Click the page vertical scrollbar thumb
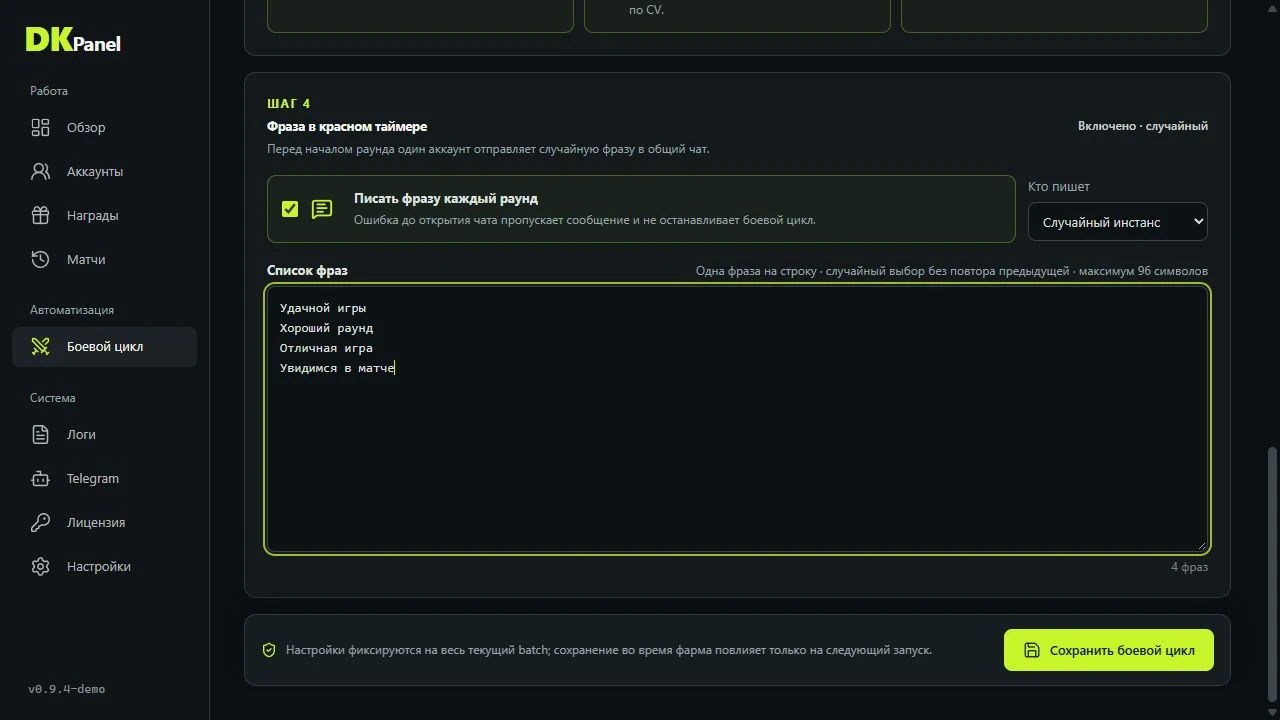Screen dimensions: 1280x720 tap(1273, 575)
